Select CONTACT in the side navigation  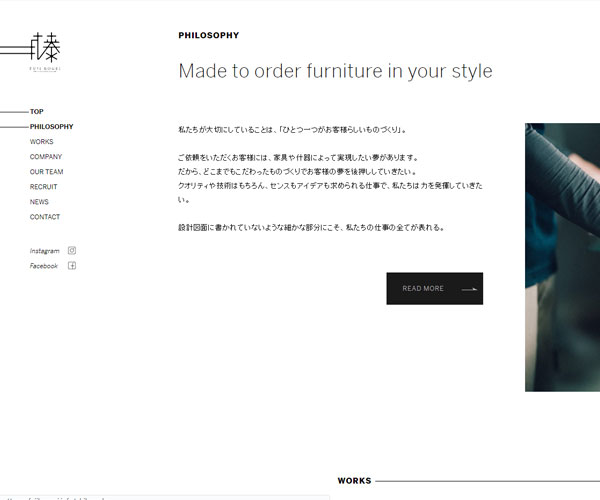[45, 217]
